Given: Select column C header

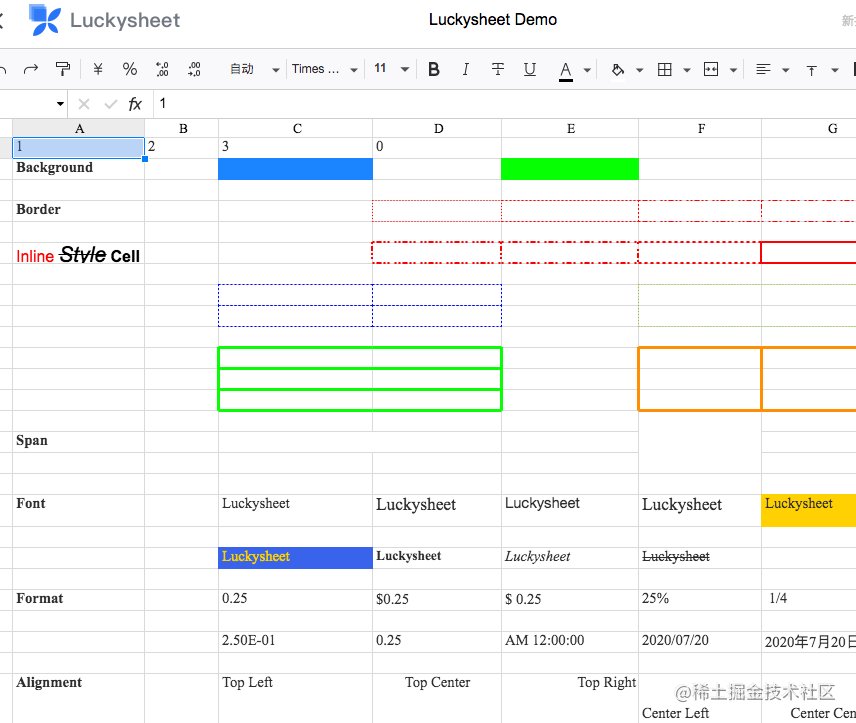Looking at the screenshot, I should tap(296, 129).
